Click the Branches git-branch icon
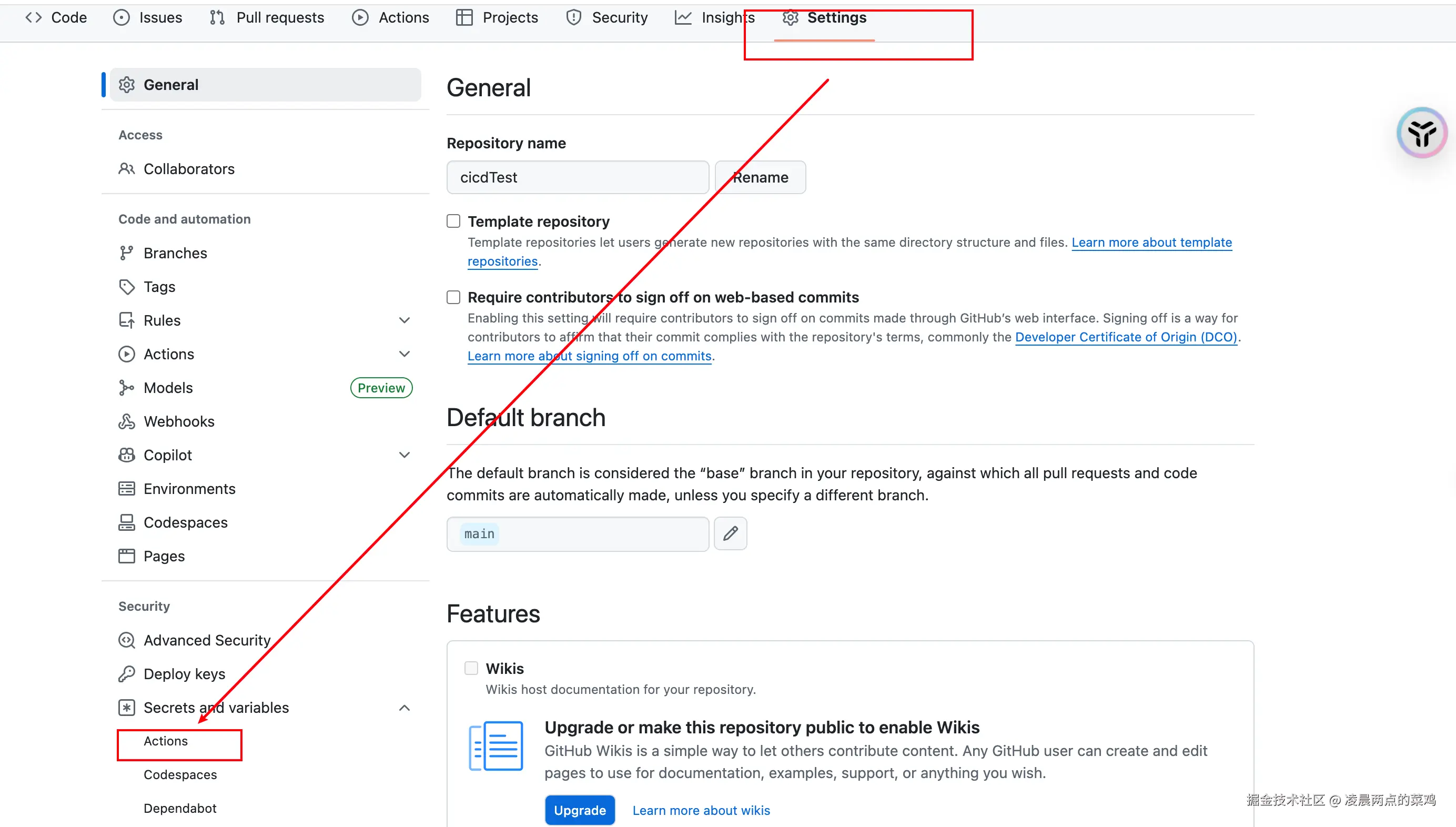Viewport: 1456px width, 827px height. click(126, 253)
